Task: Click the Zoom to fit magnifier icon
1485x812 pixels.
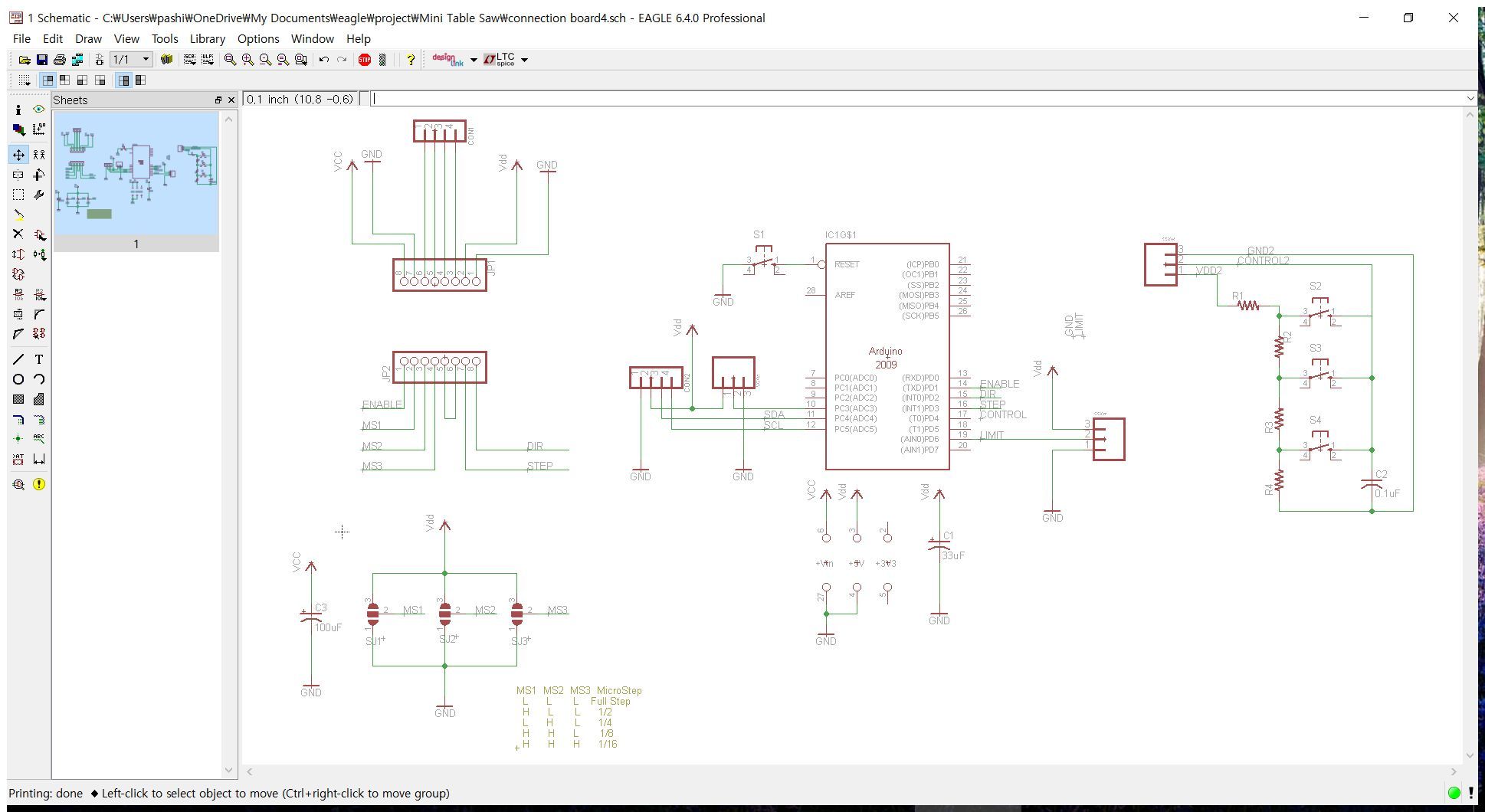Action: (230, 60)
